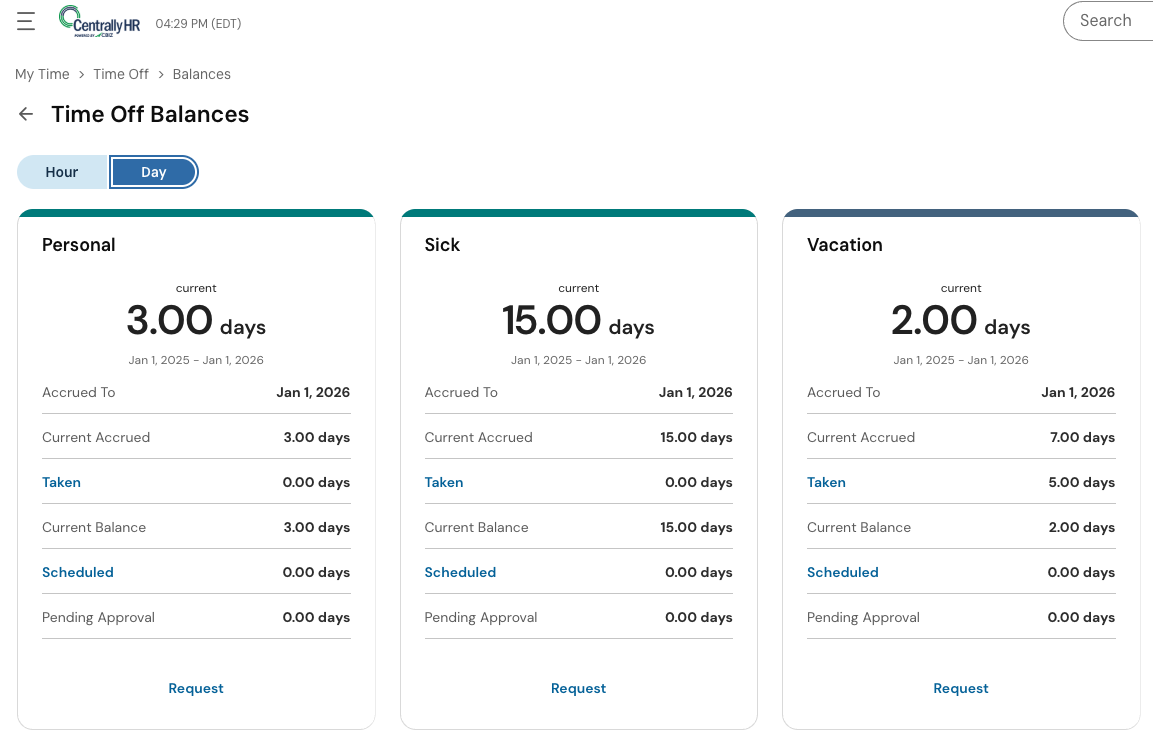The height and width of the screenshot is (736, 1153).
Task: Request Sick time off
Action: point(578,688)
